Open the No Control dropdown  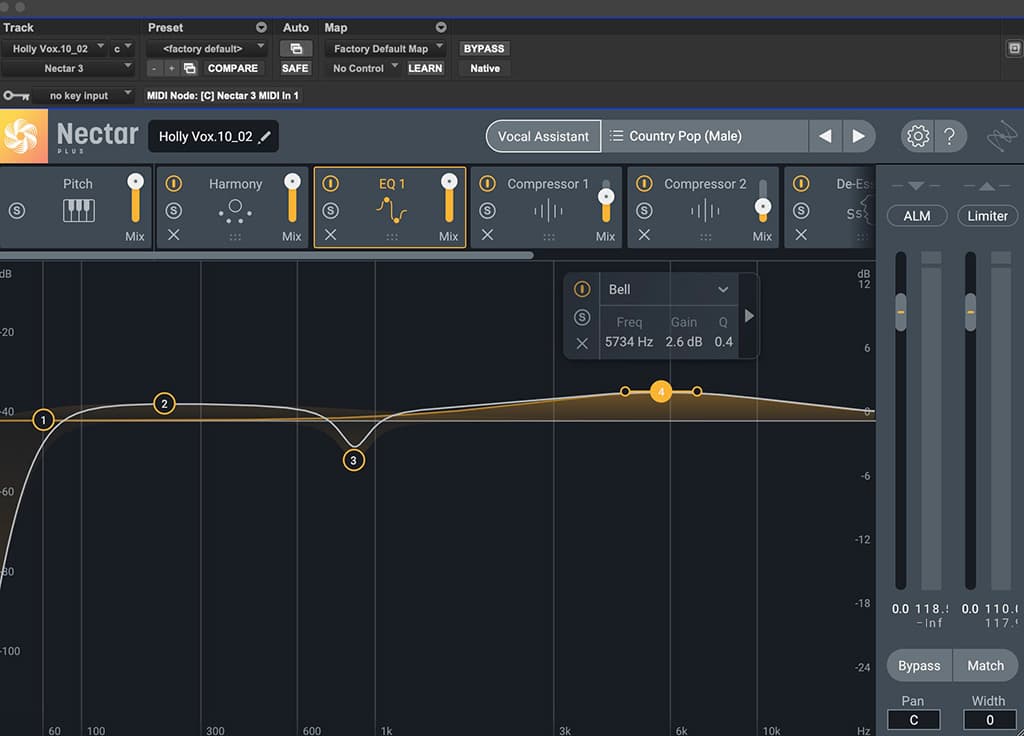coord(363,68)
